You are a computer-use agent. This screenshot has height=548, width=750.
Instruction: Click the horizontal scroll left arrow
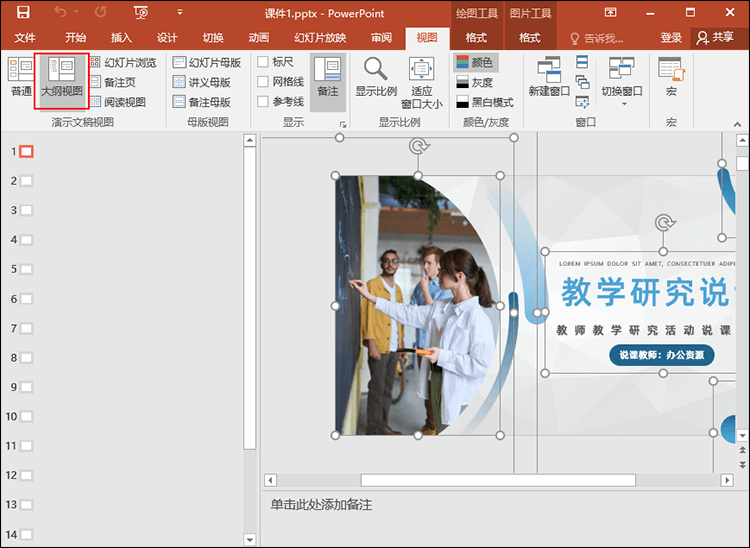pos(270,480)
